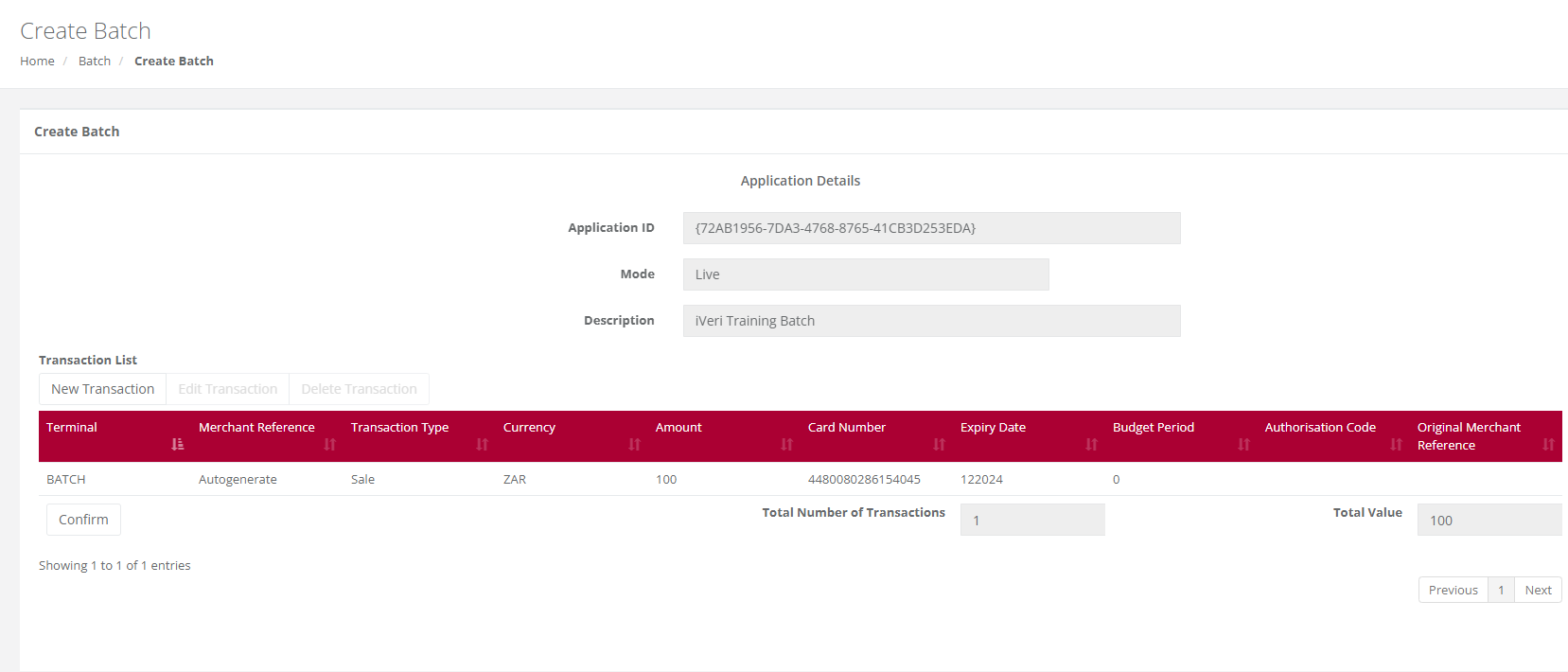Go to Next page

[1538, 590]
